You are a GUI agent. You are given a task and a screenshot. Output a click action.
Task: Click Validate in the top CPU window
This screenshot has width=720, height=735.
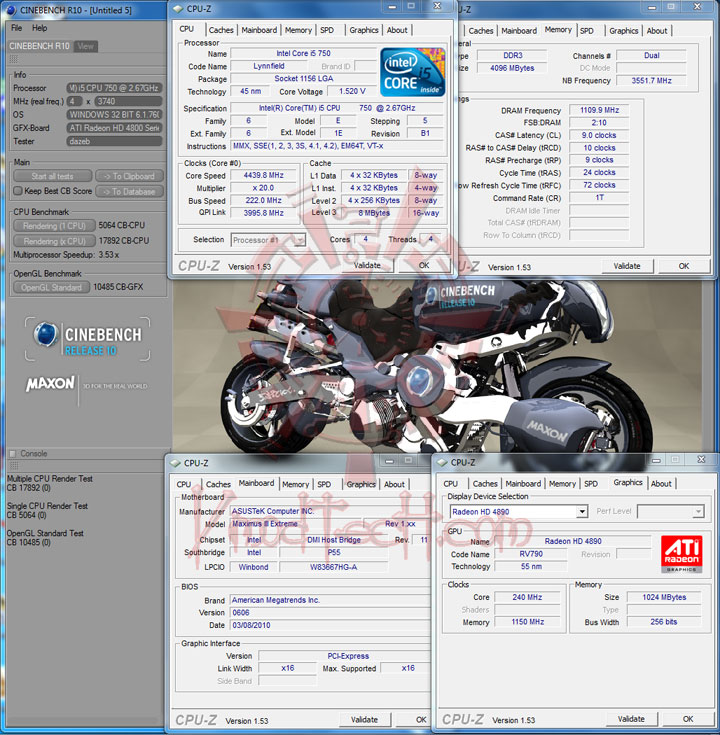tap(367, 265)
